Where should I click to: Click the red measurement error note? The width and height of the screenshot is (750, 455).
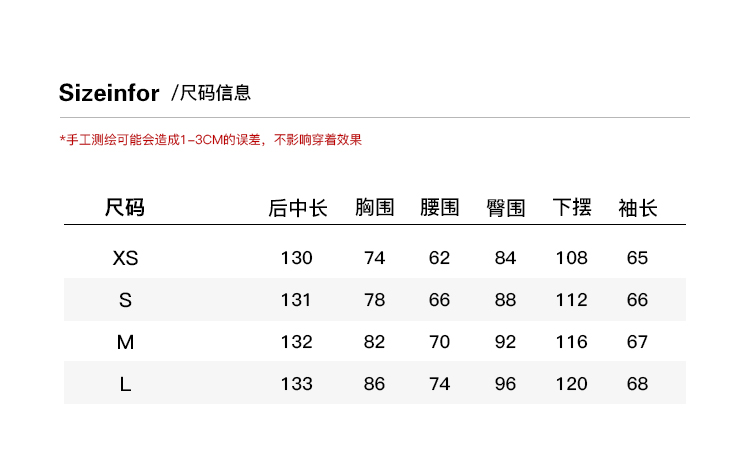(210, 140)
